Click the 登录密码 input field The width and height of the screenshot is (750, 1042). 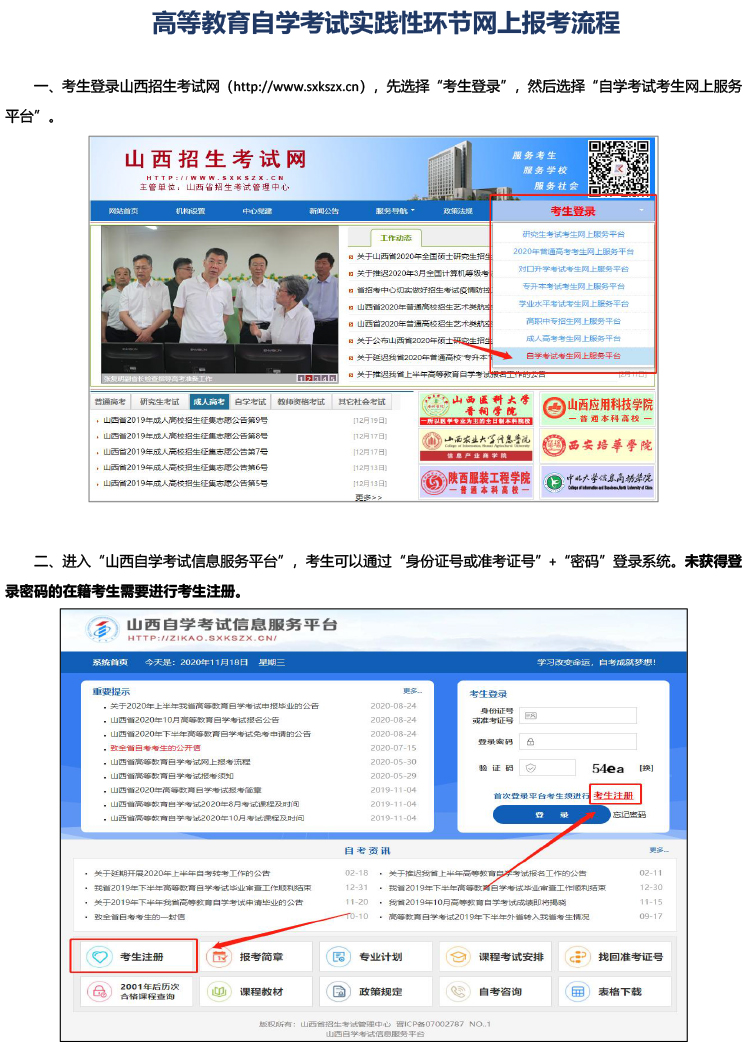[x=578, y=742]
